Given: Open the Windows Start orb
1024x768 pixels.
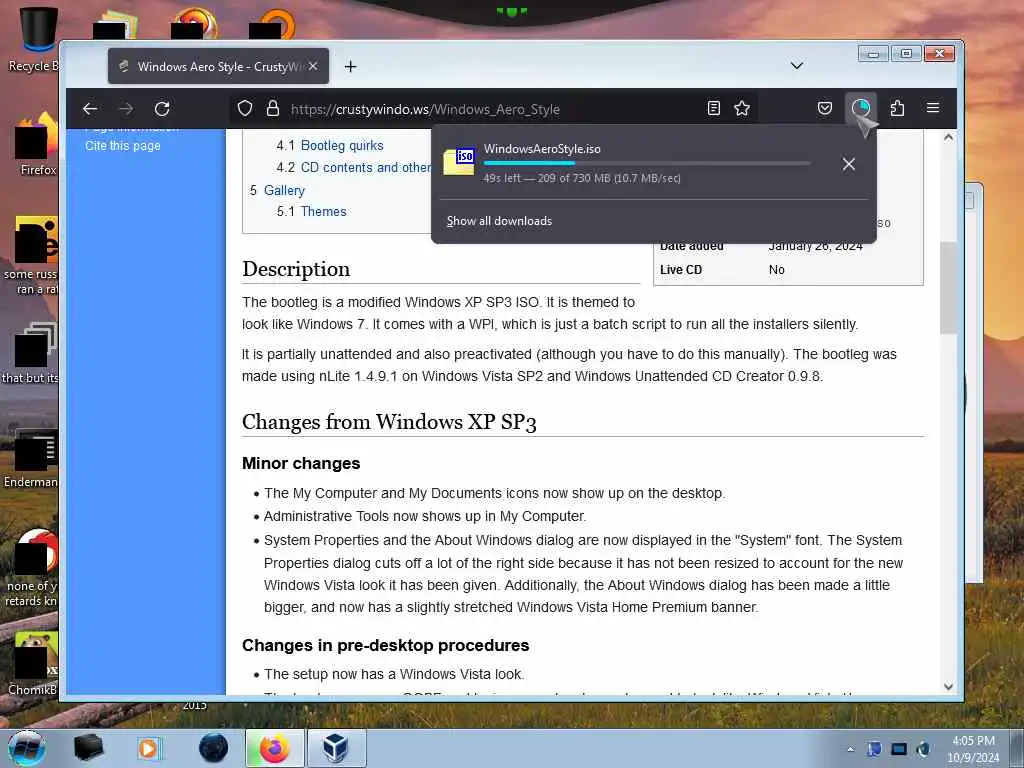Looking at the screenshot, I should click(26, 748).
